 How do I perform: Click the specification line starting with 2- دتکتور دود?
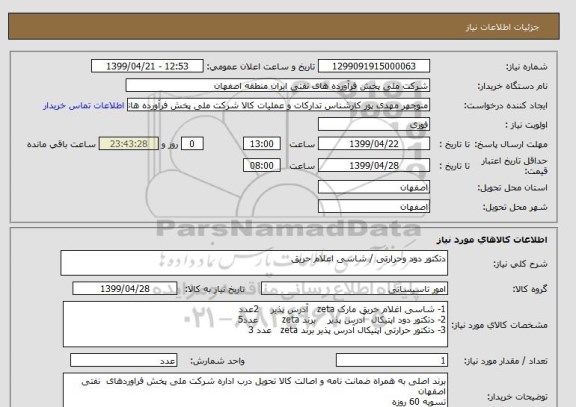click(x=341, y=320)
